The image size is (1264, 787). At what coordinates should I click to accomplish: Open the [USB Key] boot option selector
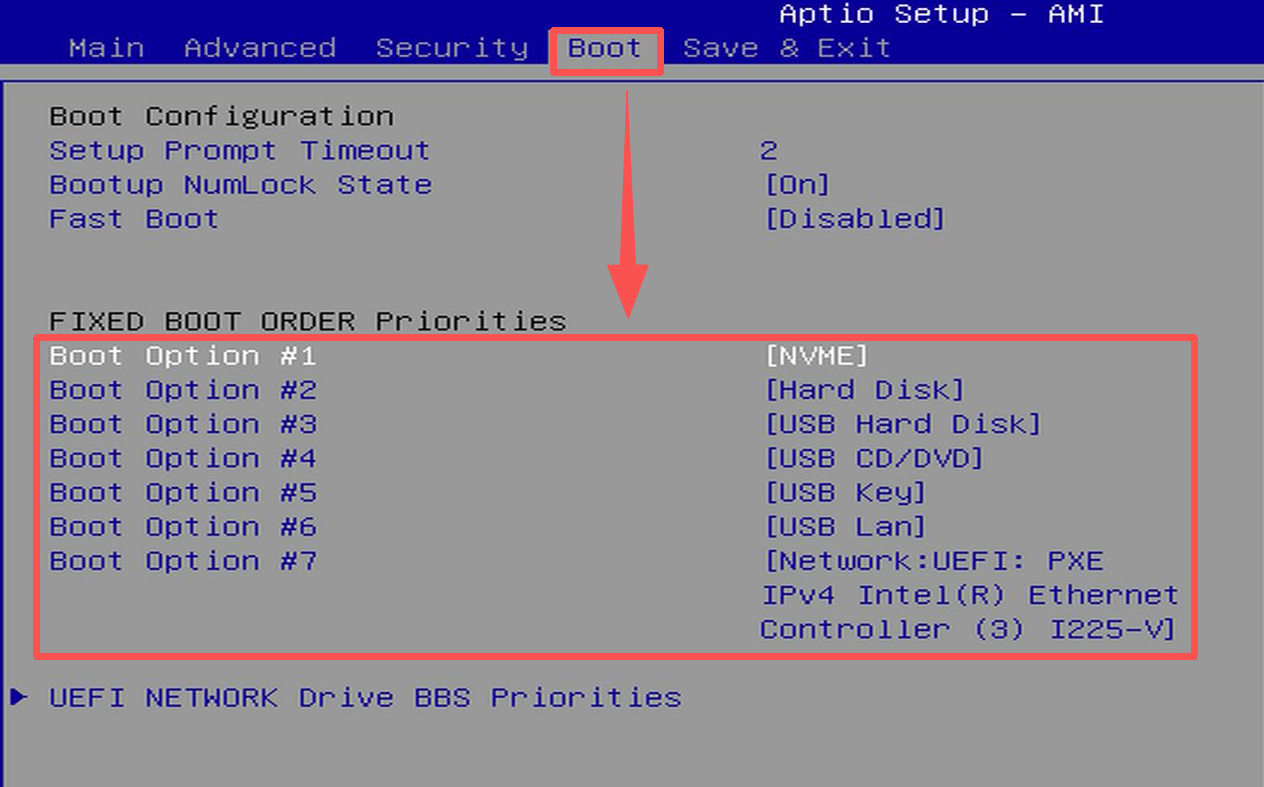click(845, 492)
